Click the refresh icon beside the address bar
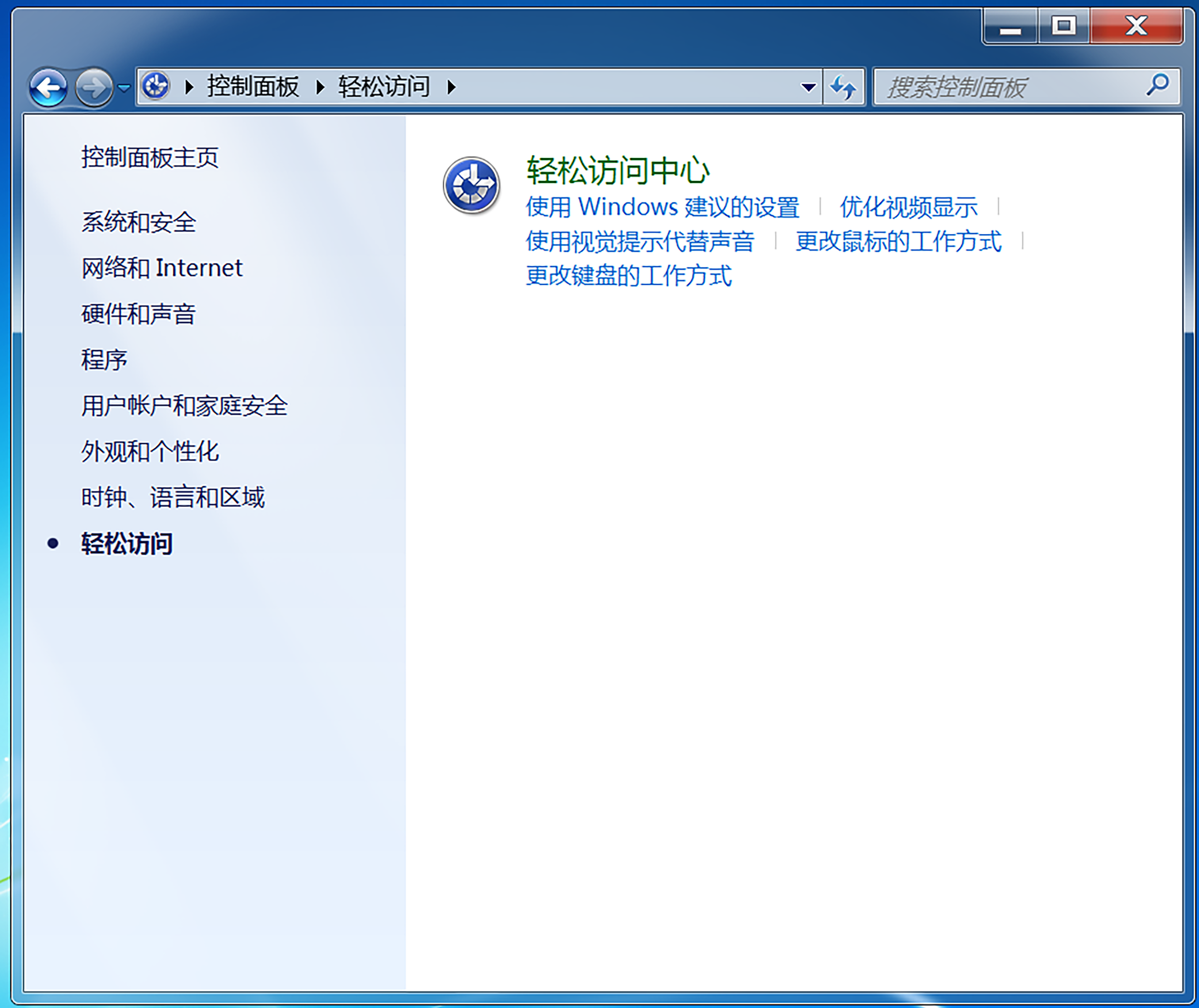 [x=843, y=87]
